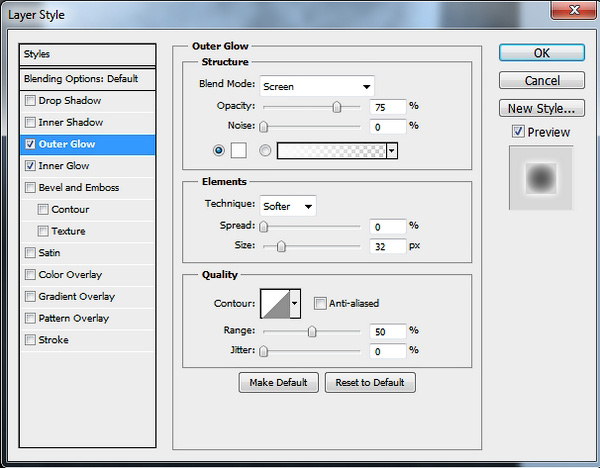Screen dimensions: 600x468
Task: Uncheck the Inner Glow checkbox
Action: point(30,166)
